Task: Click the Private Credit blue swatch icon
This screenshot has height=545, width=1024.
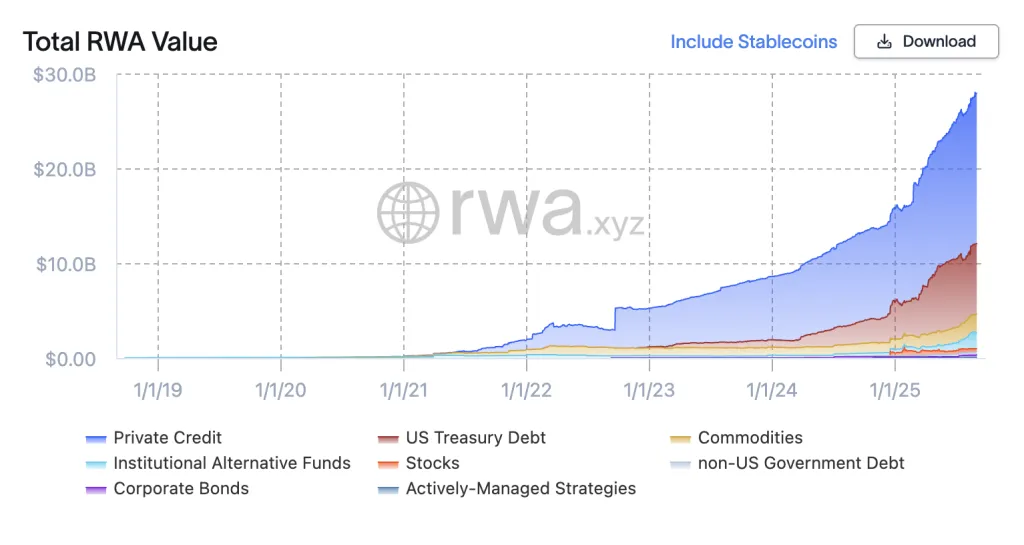Action: point(96,438)
